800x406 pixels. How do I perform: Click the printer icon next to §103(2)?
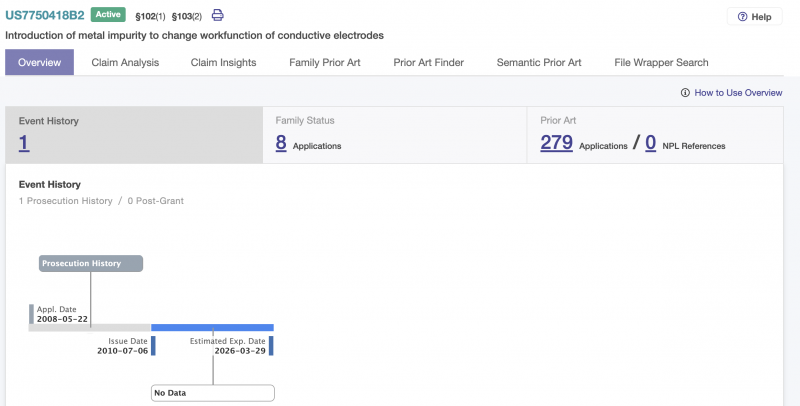click(217, 15)
